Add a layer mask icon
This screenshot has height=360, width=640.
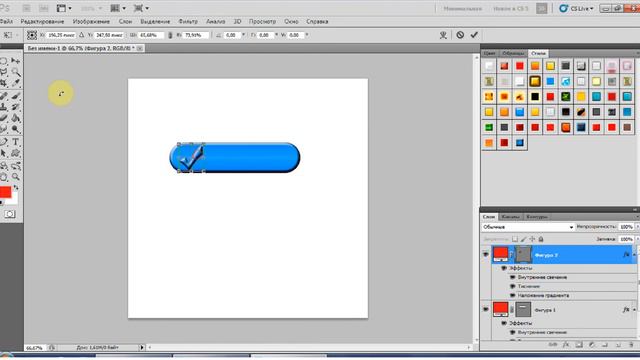click(579, 345)
